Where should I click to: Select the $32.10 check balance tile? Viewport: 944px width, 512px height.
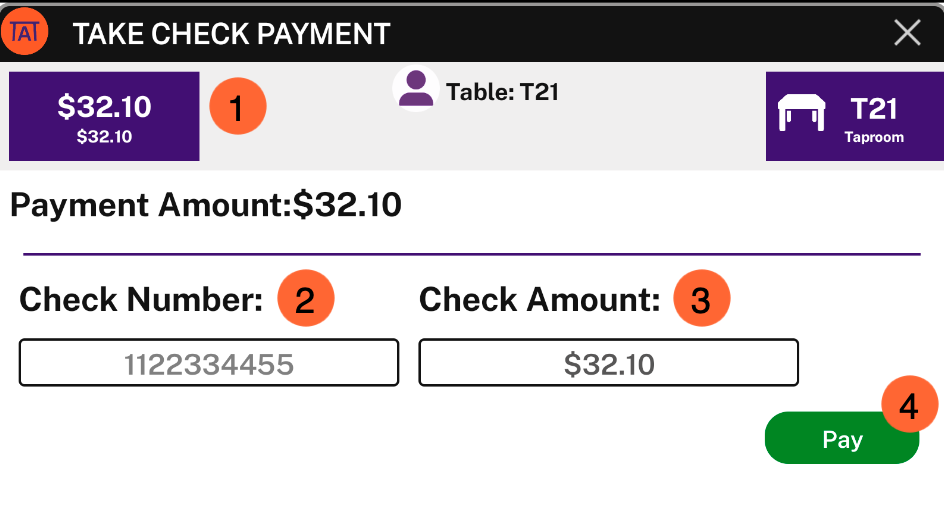tap(104, 116)
